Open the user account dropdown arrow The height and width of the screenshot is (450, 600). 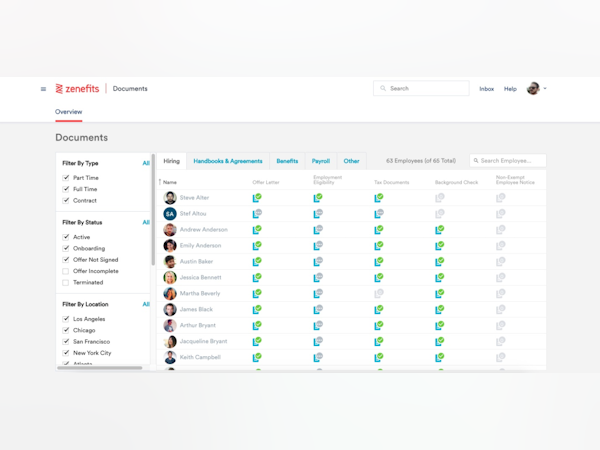[x=545, y=88]
